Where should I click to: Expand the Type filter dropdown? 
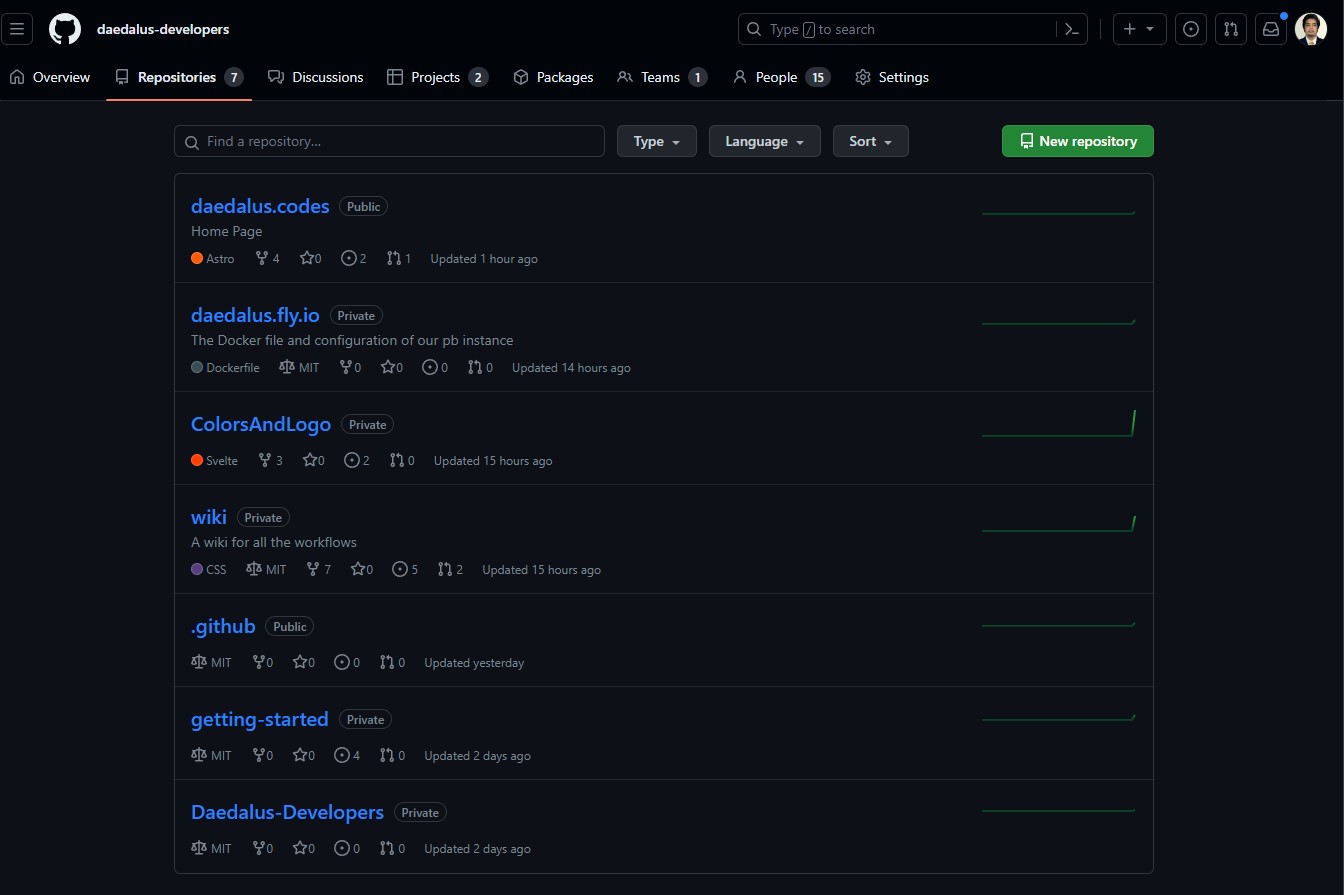tap(656, 141)
